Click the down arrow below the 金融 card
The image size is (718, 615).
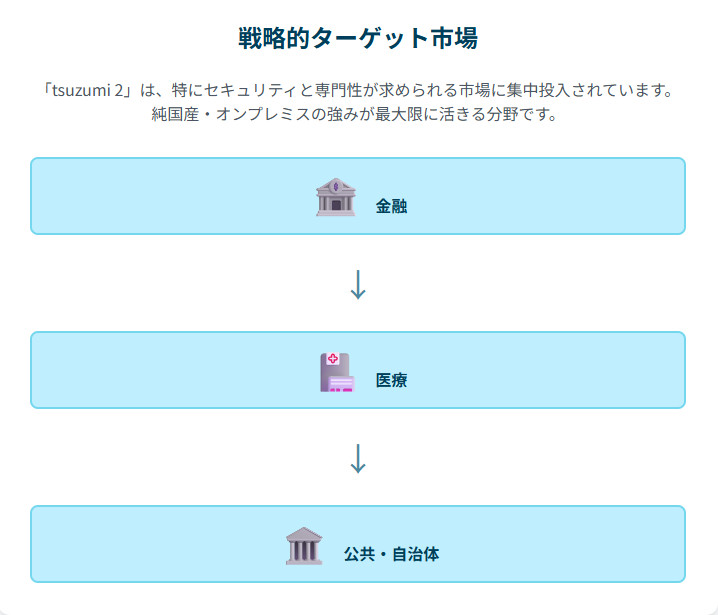point(358,284)
